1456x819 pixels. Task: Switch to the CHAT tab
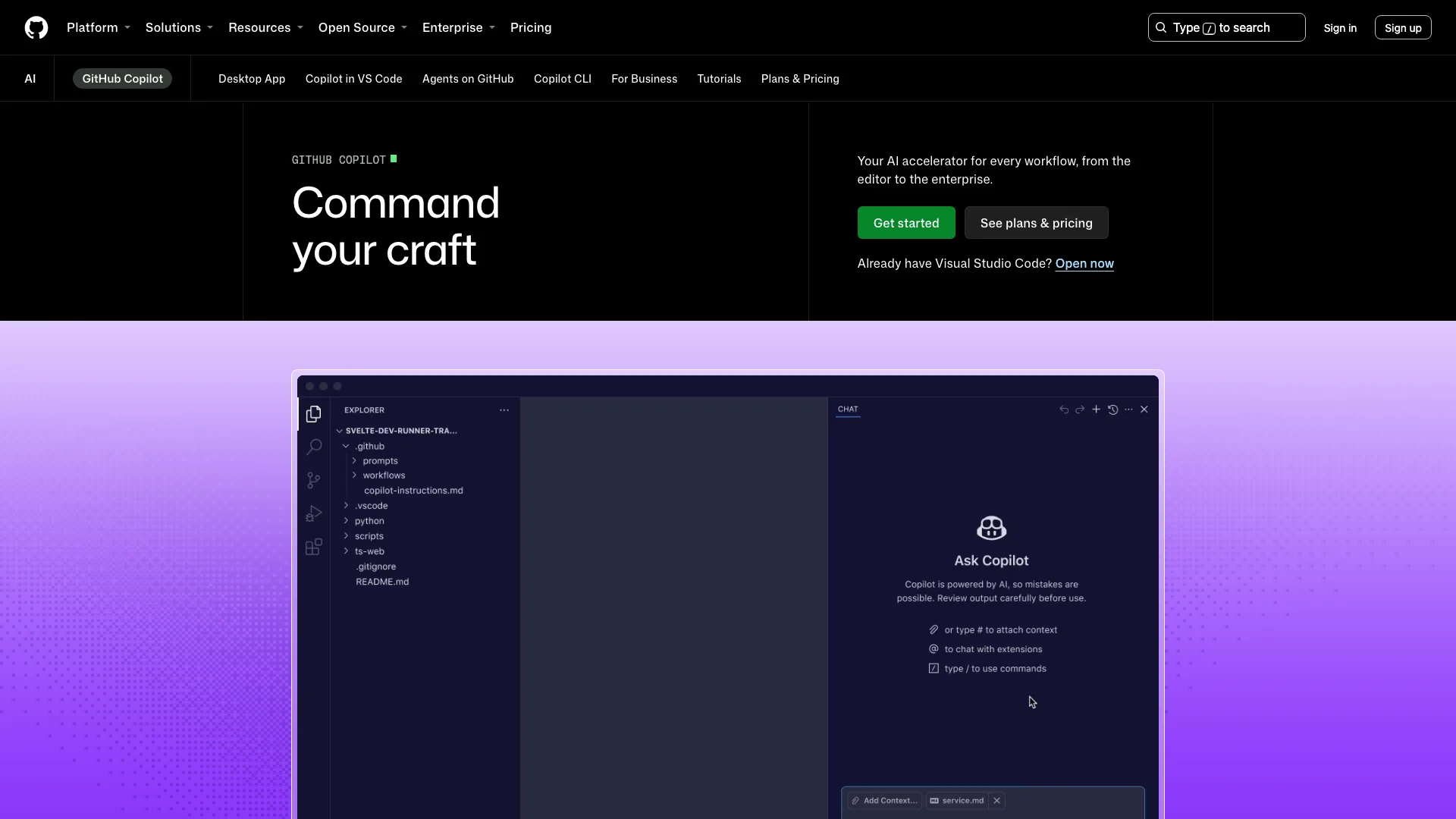848,409
